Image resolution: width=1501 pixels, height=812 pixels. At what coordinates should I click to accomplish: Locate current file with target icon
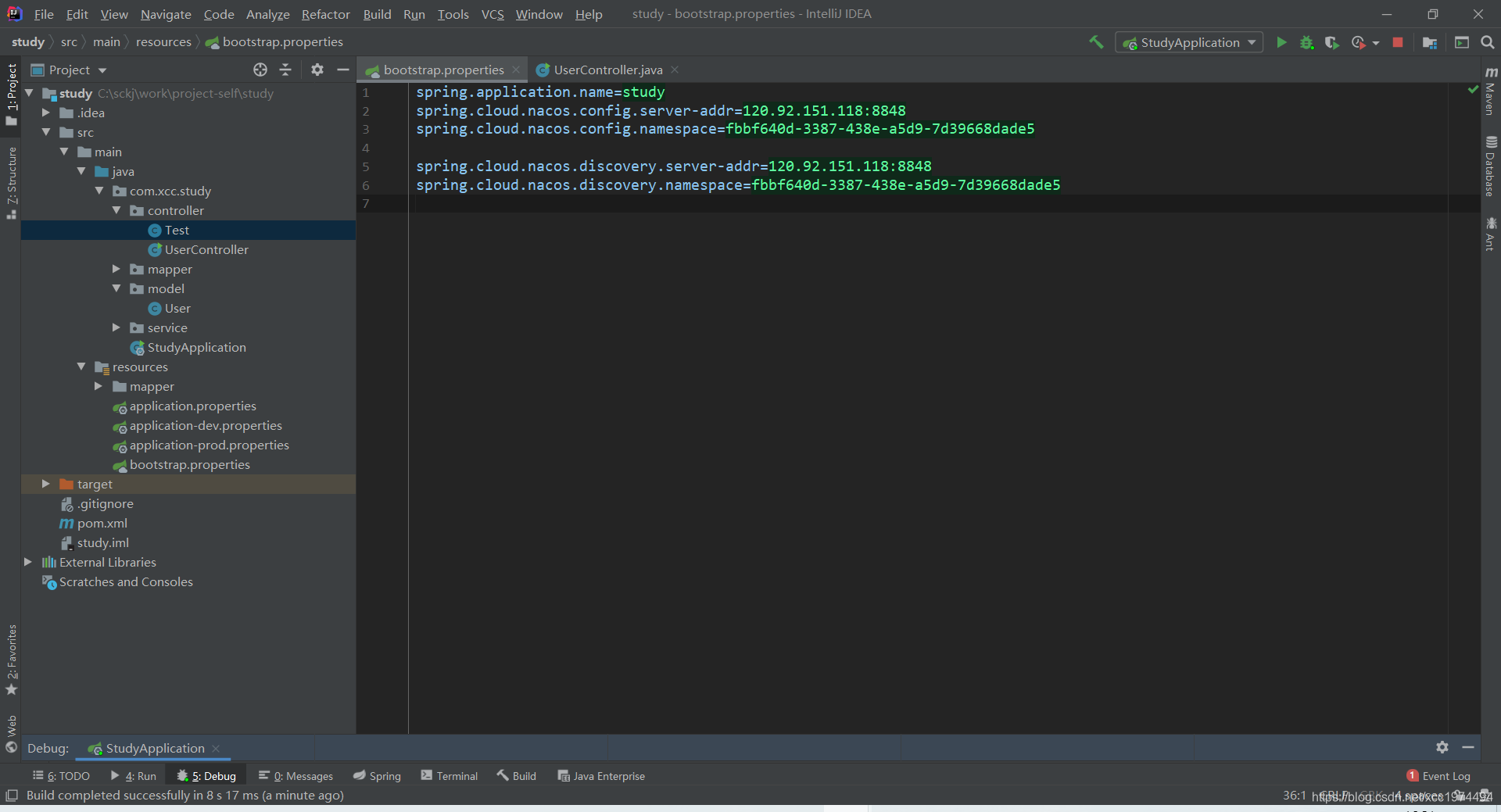click(x=260, y=70)
